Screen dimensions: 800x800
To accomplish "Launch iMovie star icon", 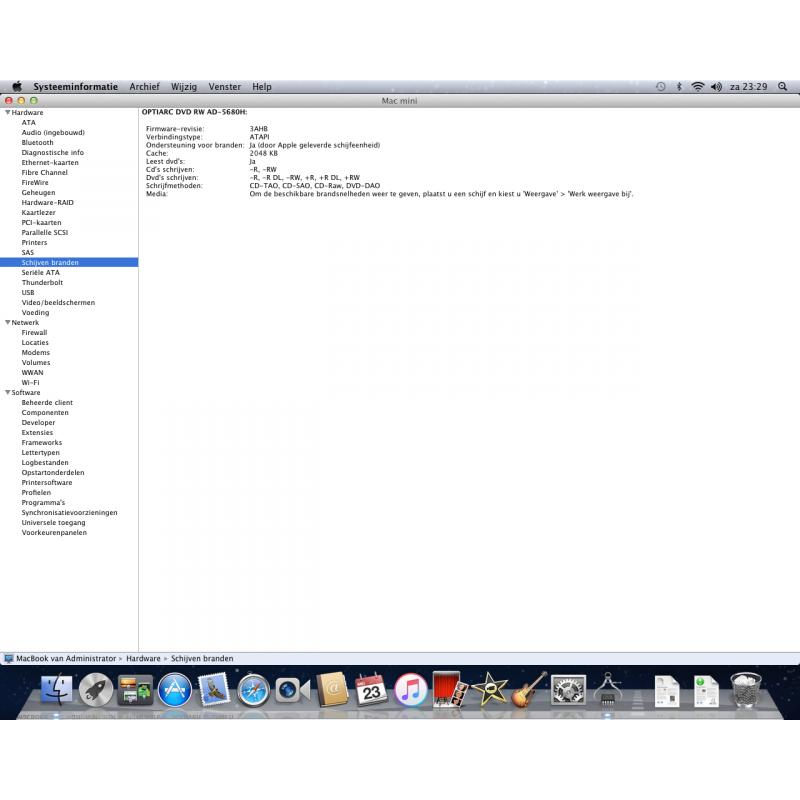I will 489,690.
